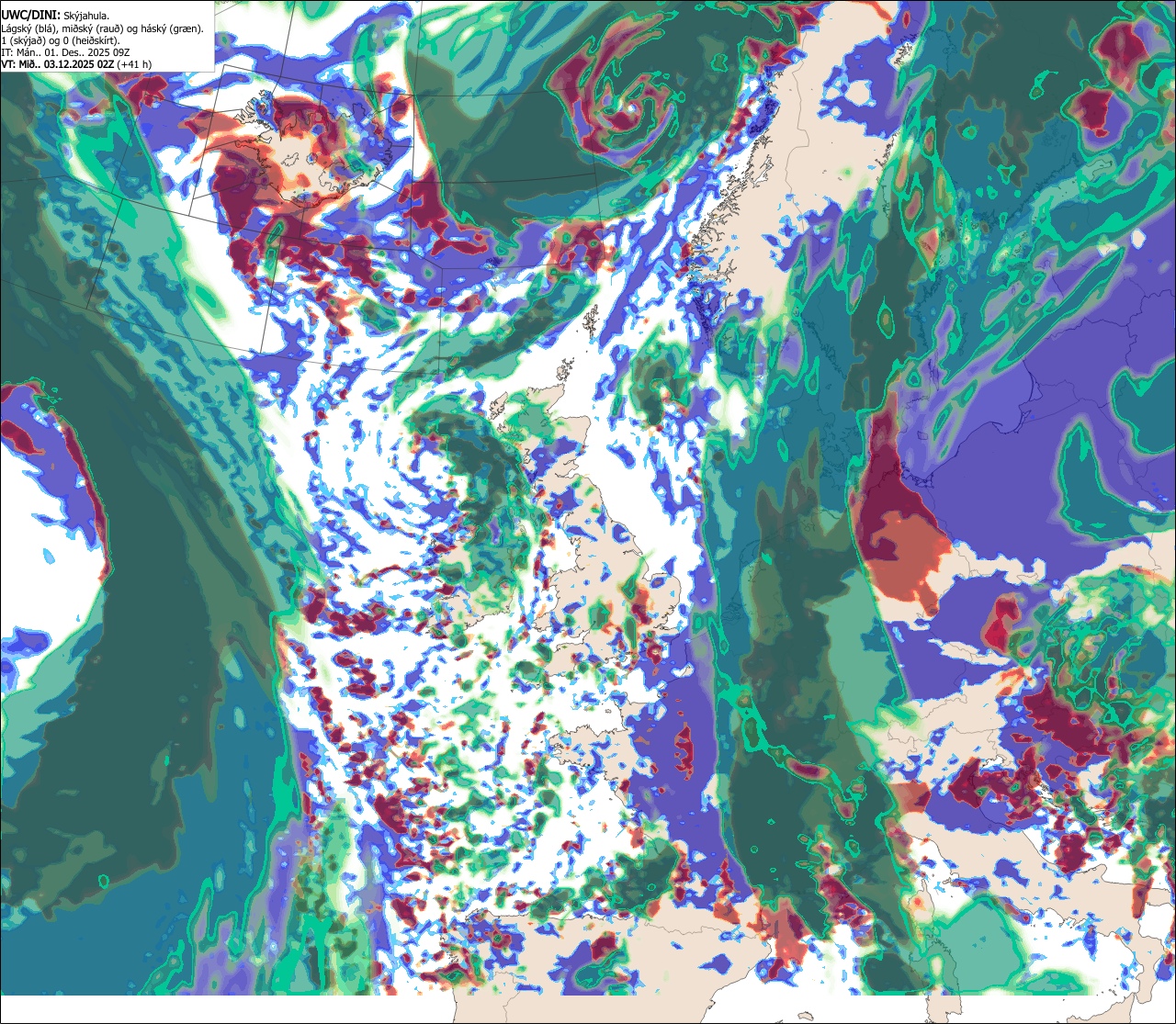The image size is (1176, 1024).
Task: Select the word "Skýjahula." in legend
Action: (86, 16)
